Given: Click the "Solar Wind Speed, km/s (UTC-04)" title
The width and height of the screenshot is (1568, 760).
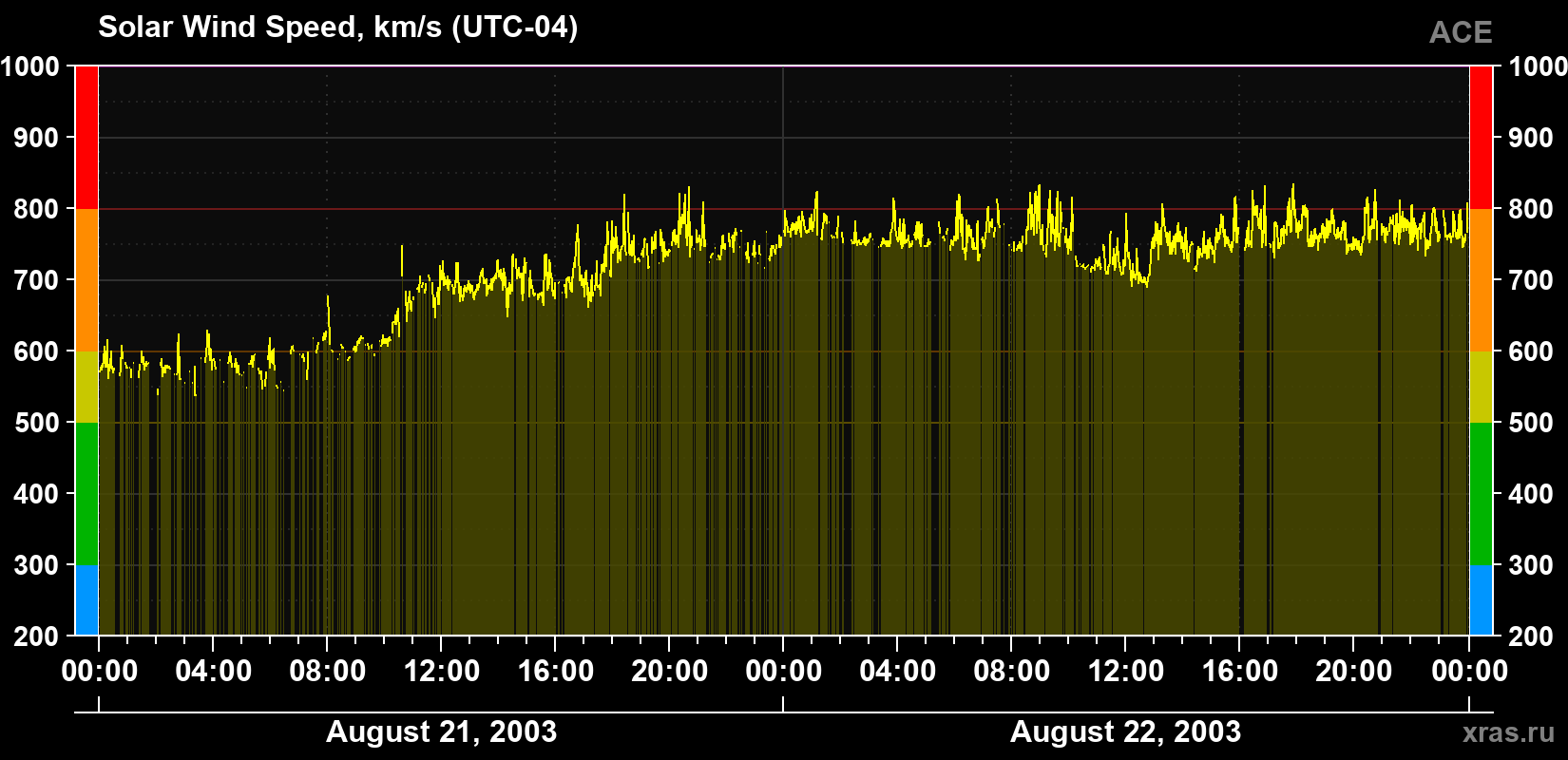Looking at the screenshot, I should click(x=337, y=28).
